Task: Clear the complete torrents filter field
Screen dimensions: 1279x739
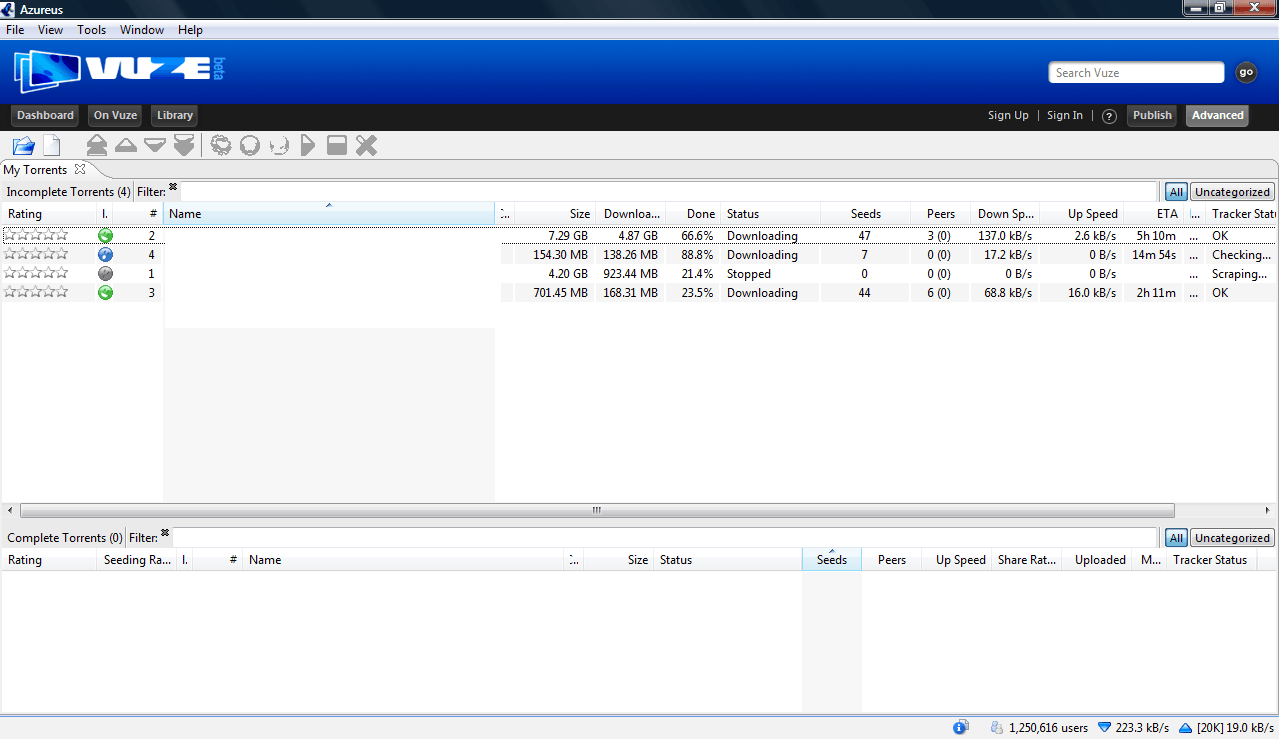Action: point(165,533)
